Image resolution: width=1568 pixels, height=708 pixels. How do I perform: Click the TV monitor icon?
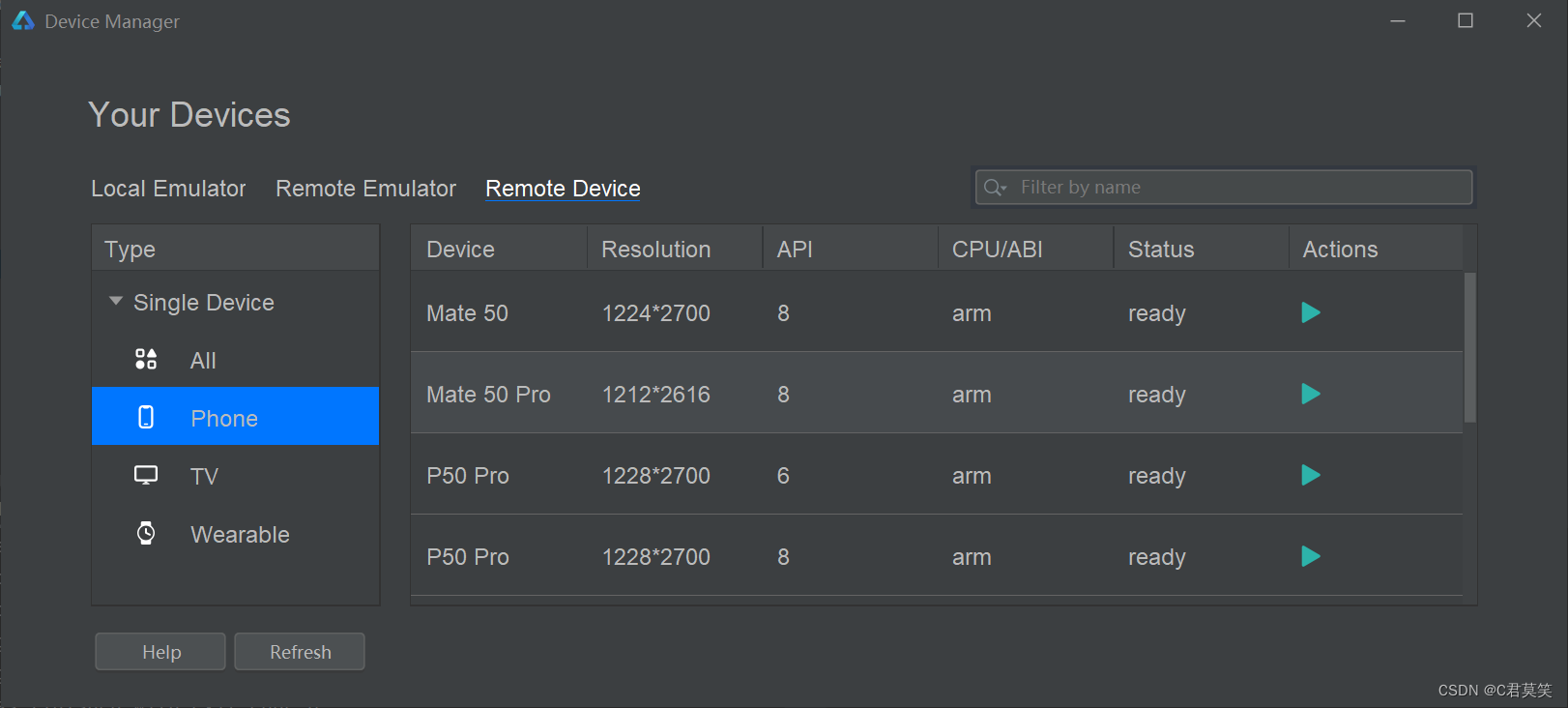click(146, 475)
